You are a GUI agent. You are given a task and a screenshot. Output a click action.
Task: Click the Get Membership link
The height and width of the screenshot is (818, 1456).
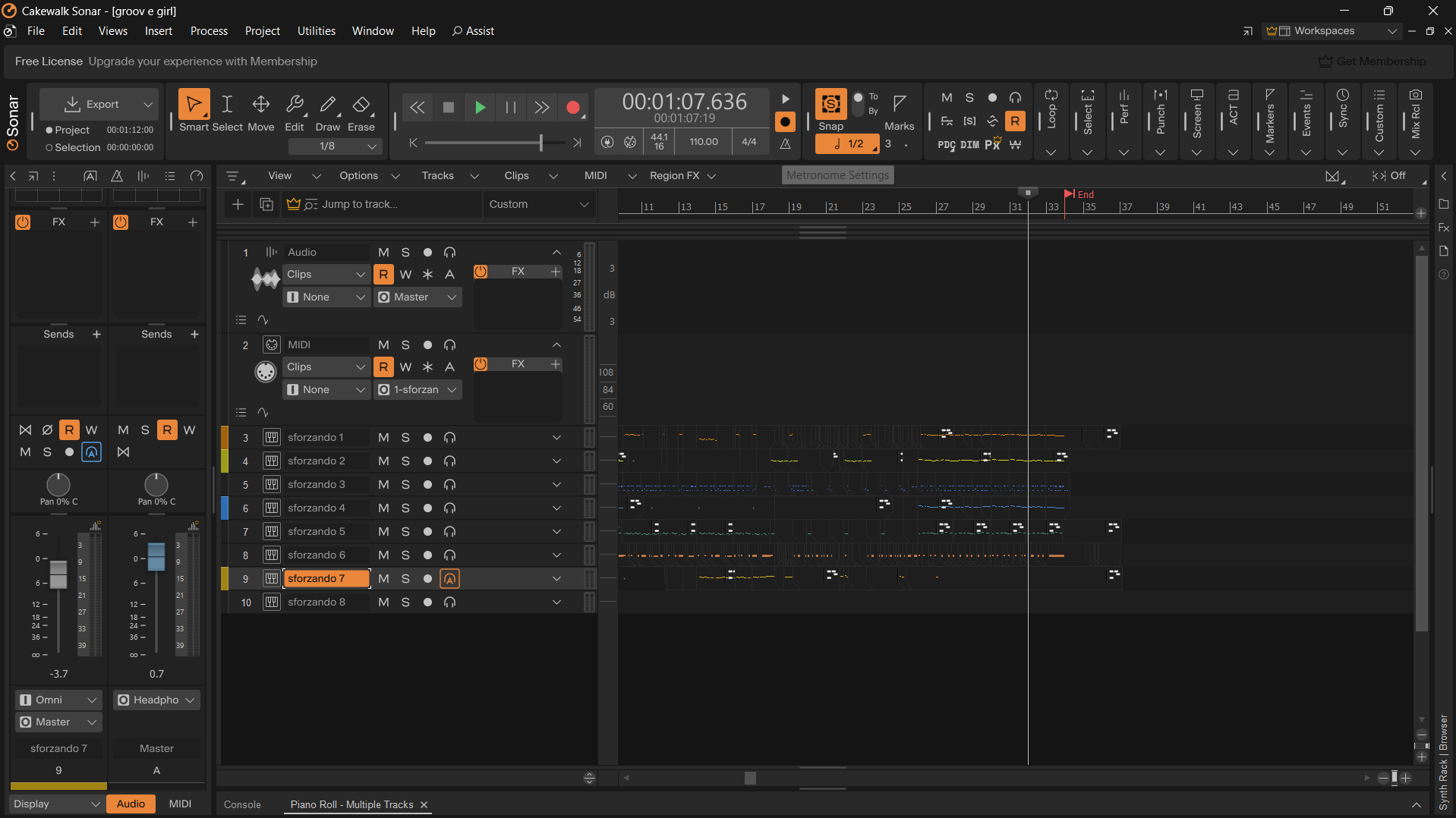1372,61
